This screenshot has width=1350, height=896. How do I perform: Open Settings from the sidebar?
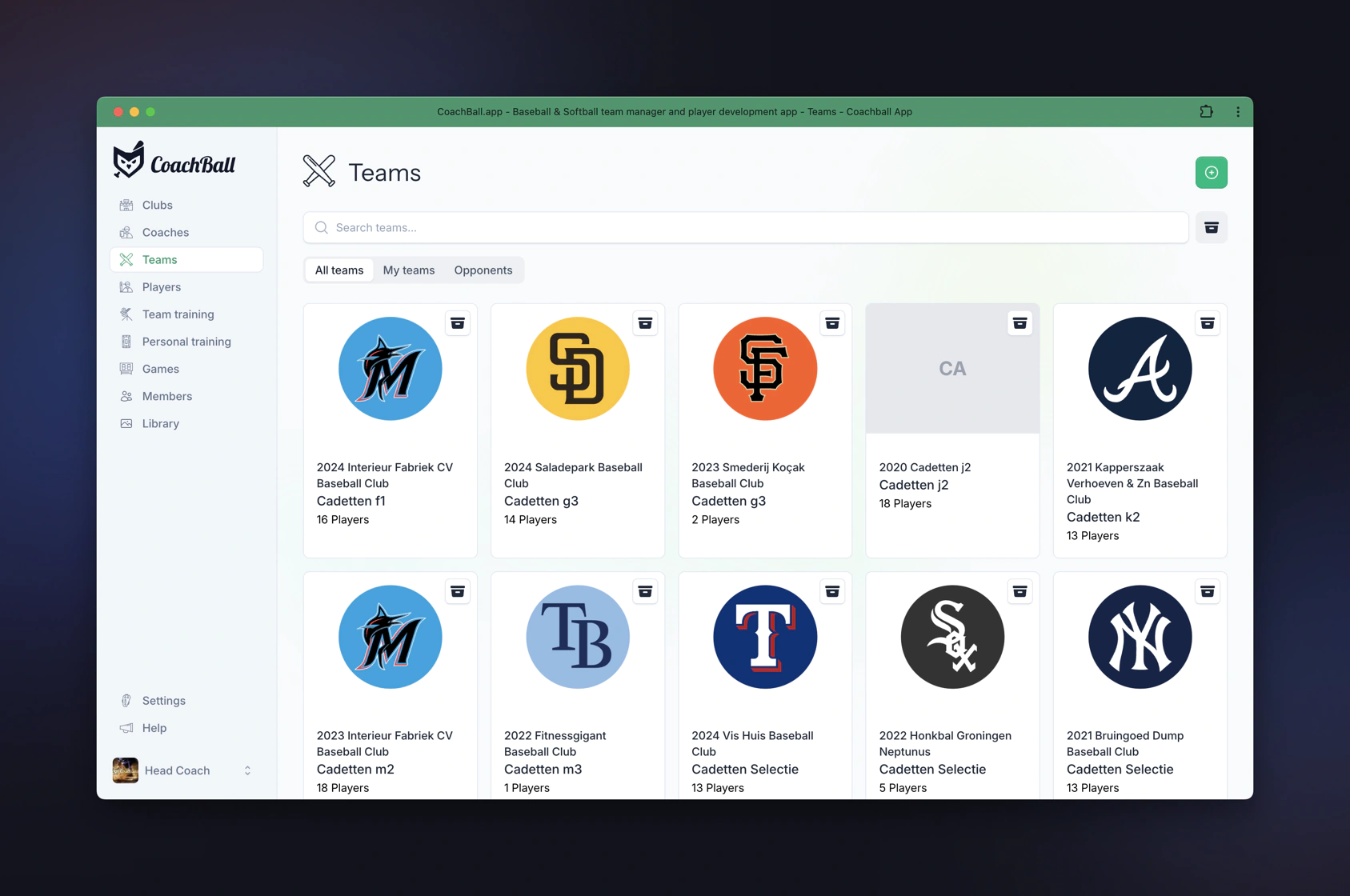coord(163,700)
